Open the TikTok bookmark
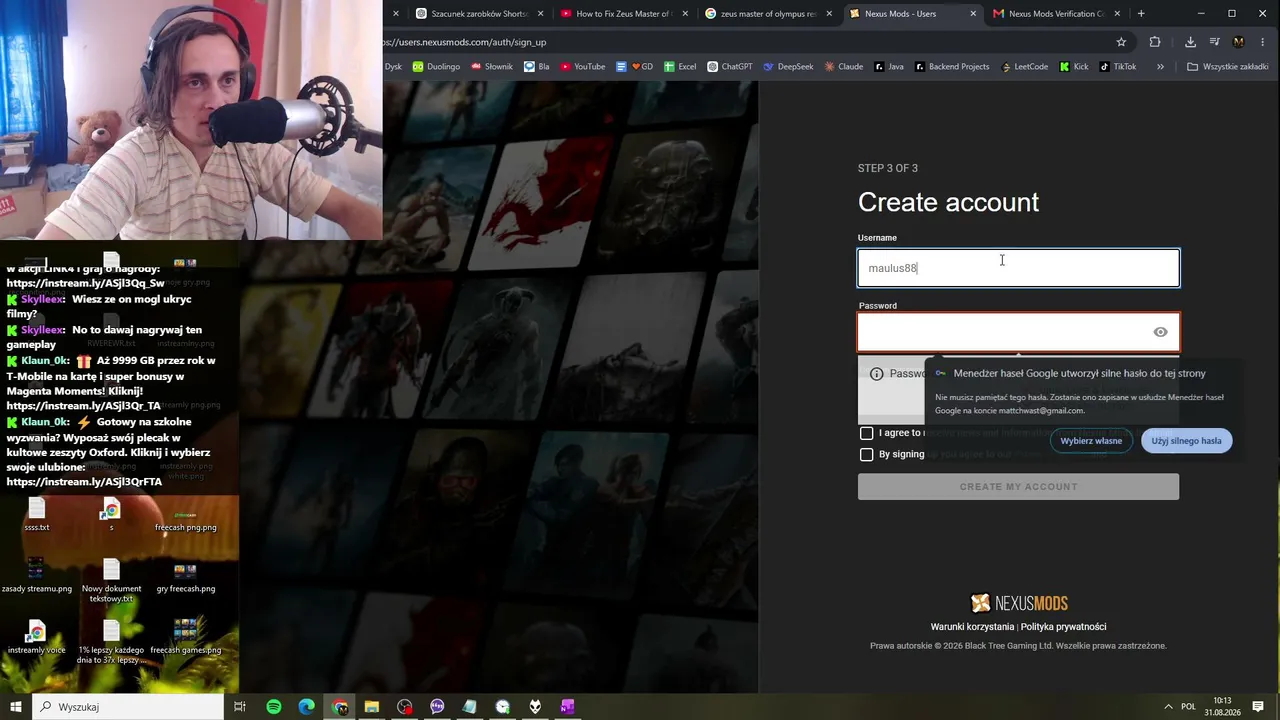Image resolution: width=1280 pixels, height=720 pixels. pyautogui.click(x=1118, y=67)
